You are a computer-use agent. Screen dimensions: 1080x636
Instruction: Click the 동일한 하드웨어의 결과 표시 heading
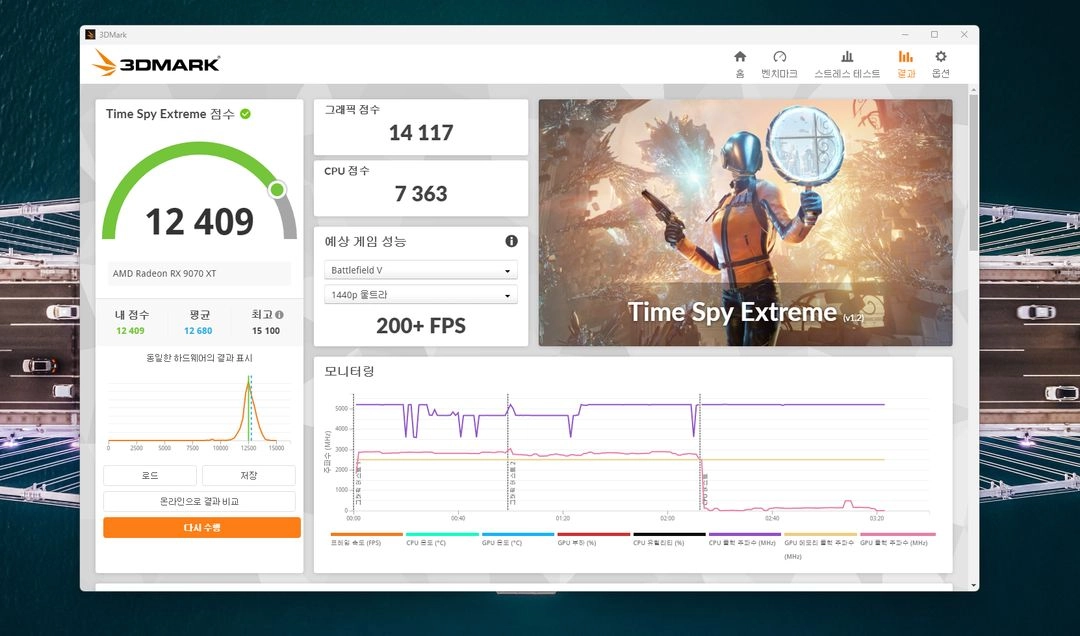[199, 358]
